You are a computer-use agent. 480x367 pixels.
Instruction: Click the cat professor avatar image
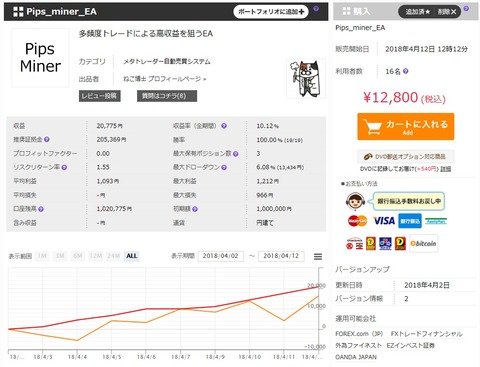coord(306,79)
